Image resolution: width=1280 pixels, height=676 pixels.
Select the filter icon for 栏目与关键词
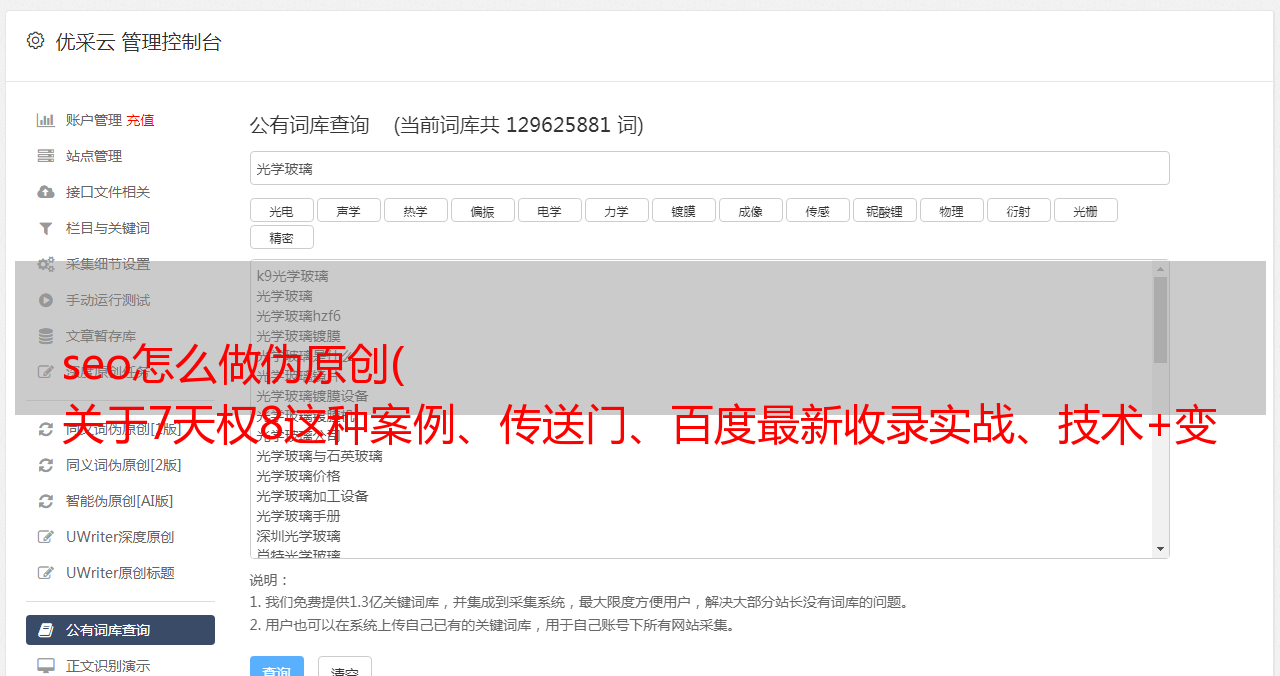45,228
